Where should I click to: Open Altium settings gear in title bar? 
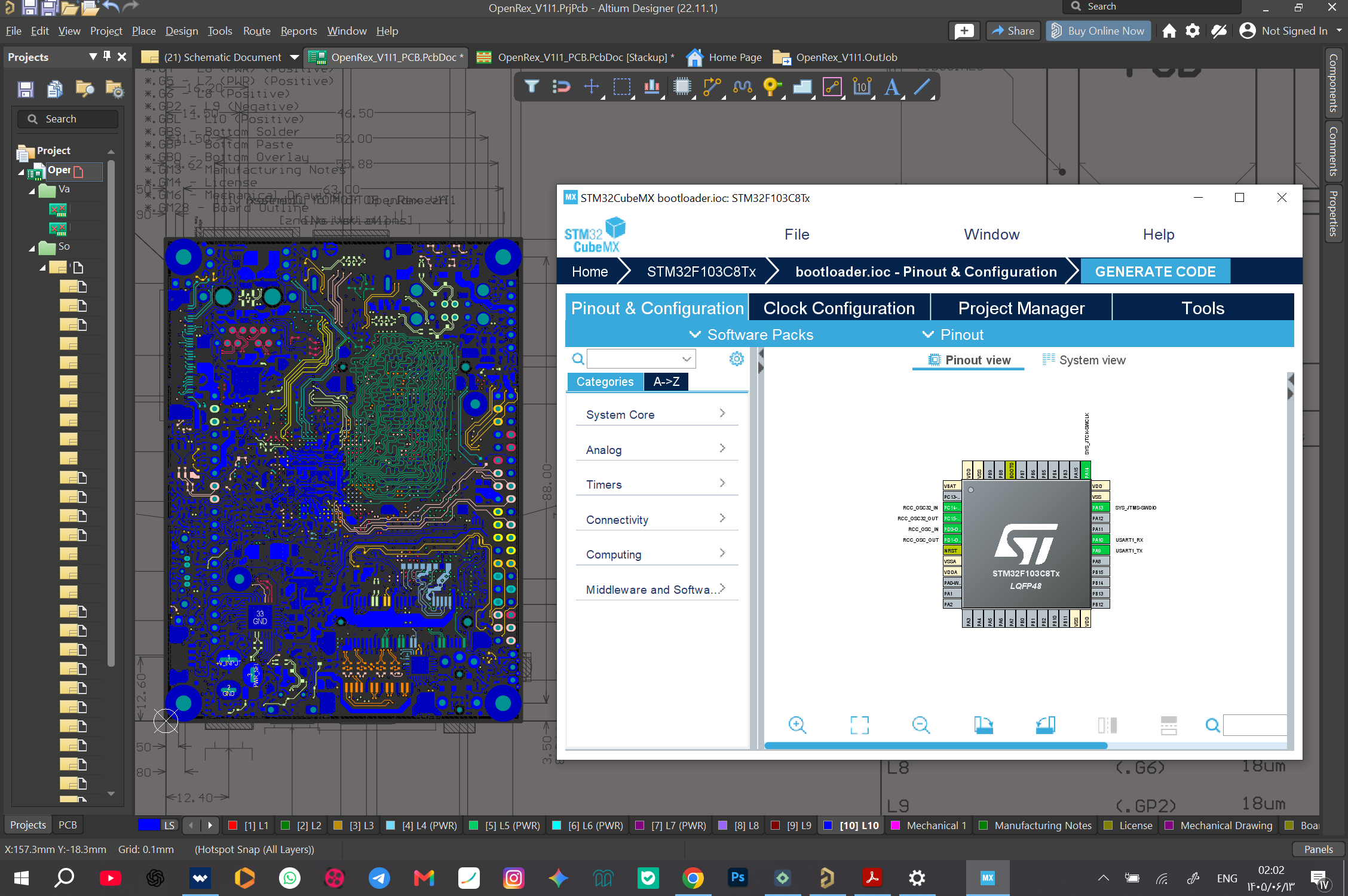1193,31
